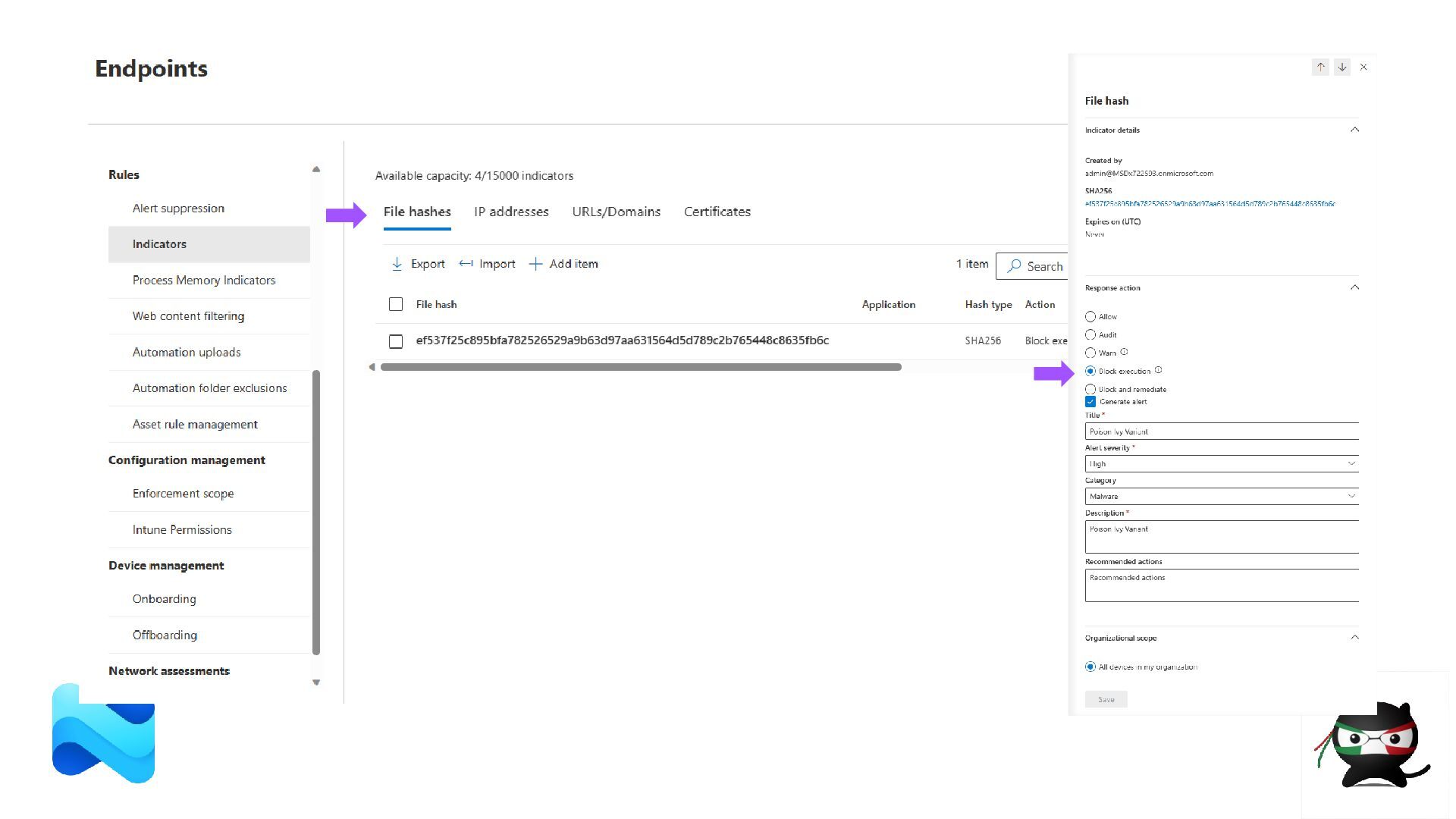Go to next indicator with down arrow
1456x819 pixels.
pos(1341,67)
